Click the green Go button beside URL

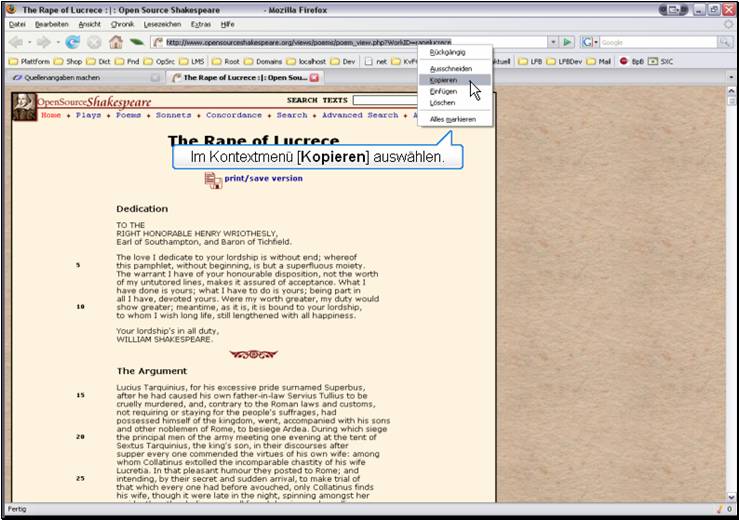click(x=567, y=42)
